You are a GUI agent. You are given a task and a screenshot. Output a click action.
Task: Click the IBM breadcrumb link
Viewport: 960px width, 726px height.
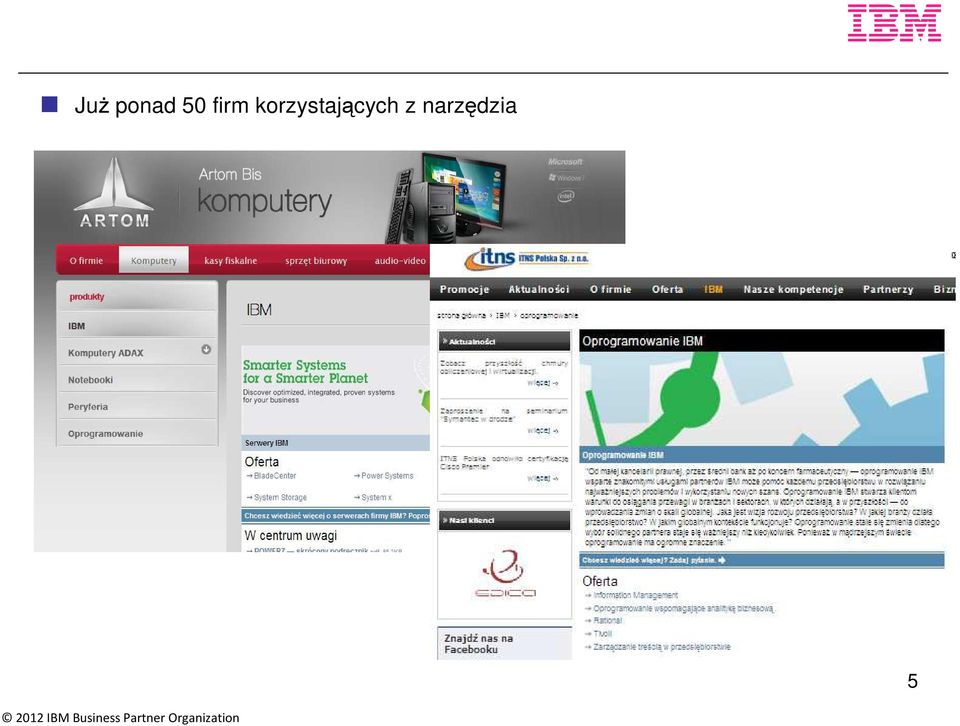point(503,315)
